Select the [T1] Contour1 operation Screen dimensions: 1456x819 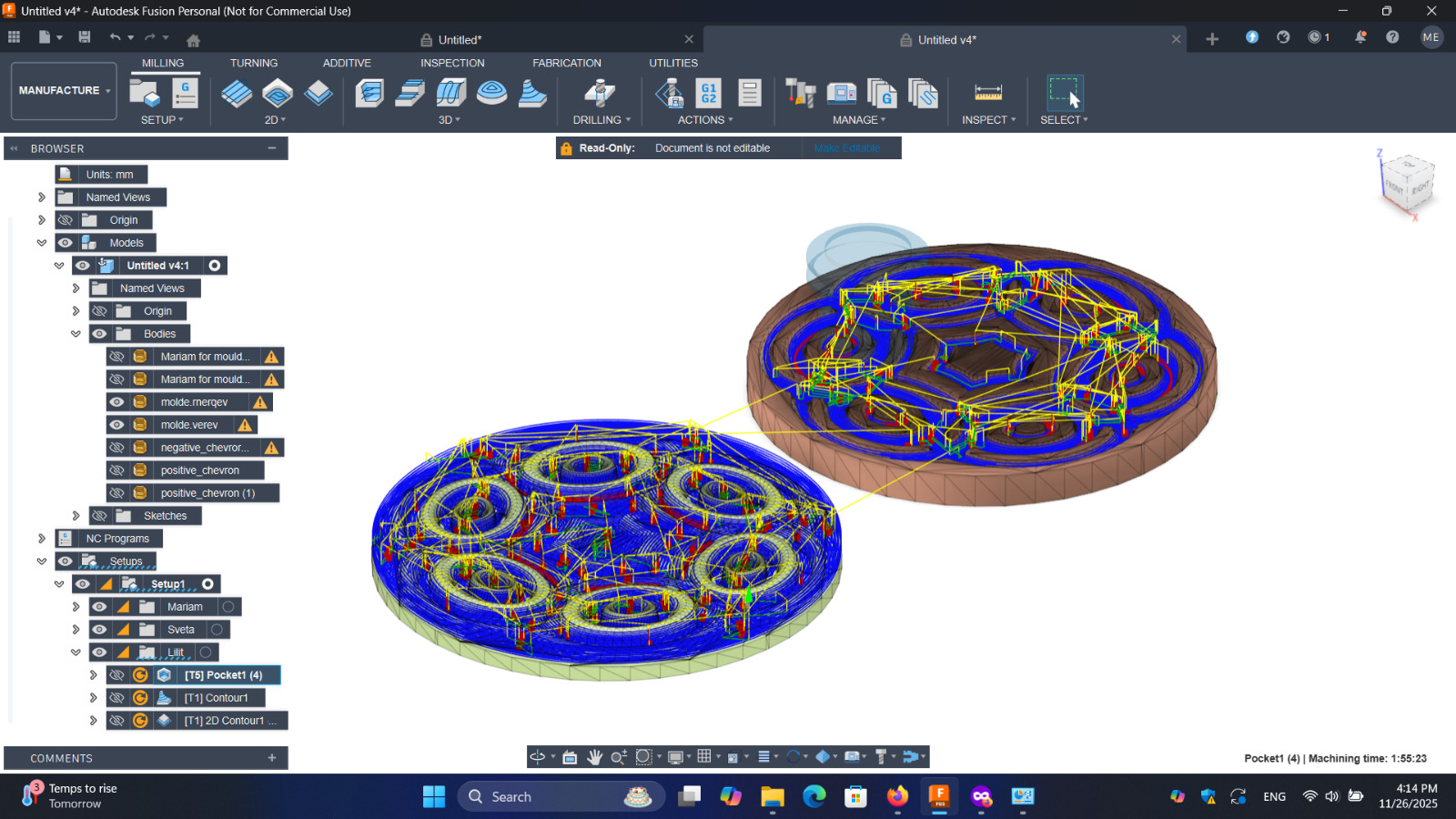pyautogui.click(x=216, y=698)
